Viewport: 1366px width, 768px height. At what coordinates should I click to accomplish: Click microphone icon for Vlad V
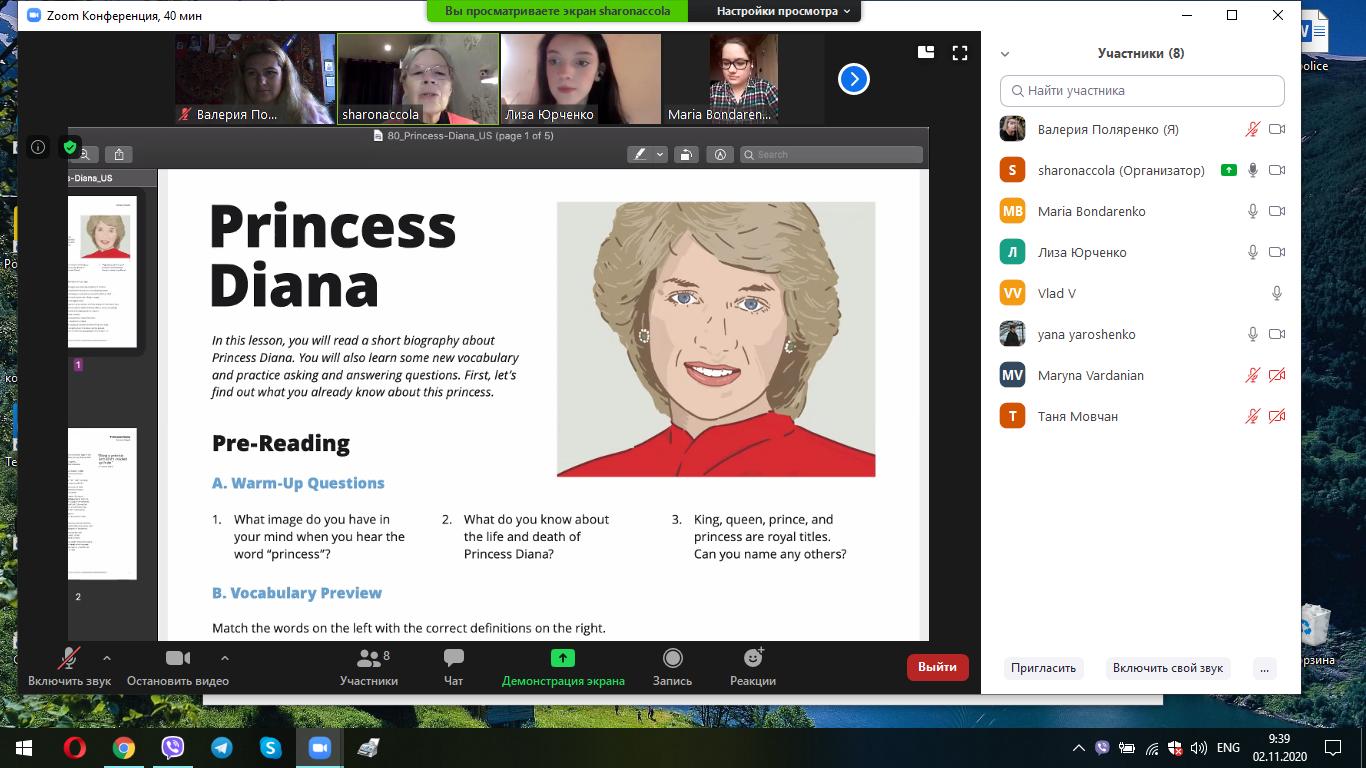(1277, 293)
